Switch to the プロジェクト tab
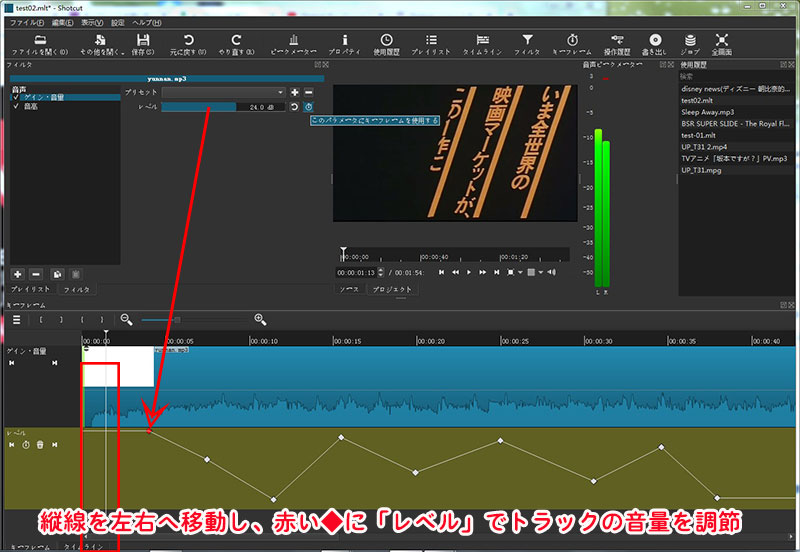 [392, 289]
